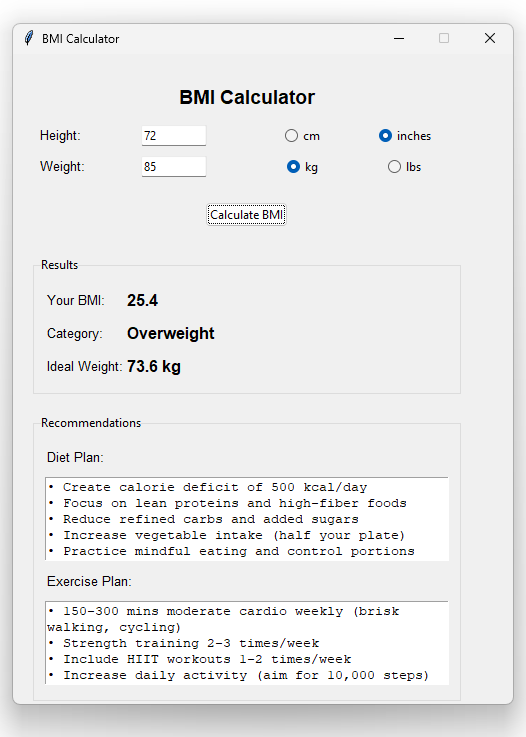This screenshot has width=526, height=737.
Task: Select the cm height unit
Action: (x=302, y=136)
